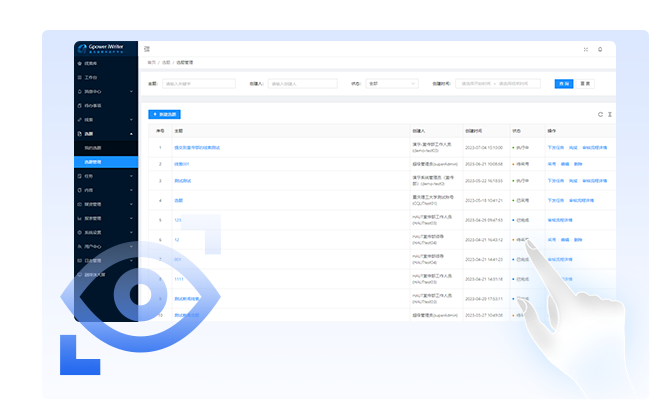This screenshot has width=650, height=400.
Task: Click the column settings icon beside refresh
Action: click(610, 115)
